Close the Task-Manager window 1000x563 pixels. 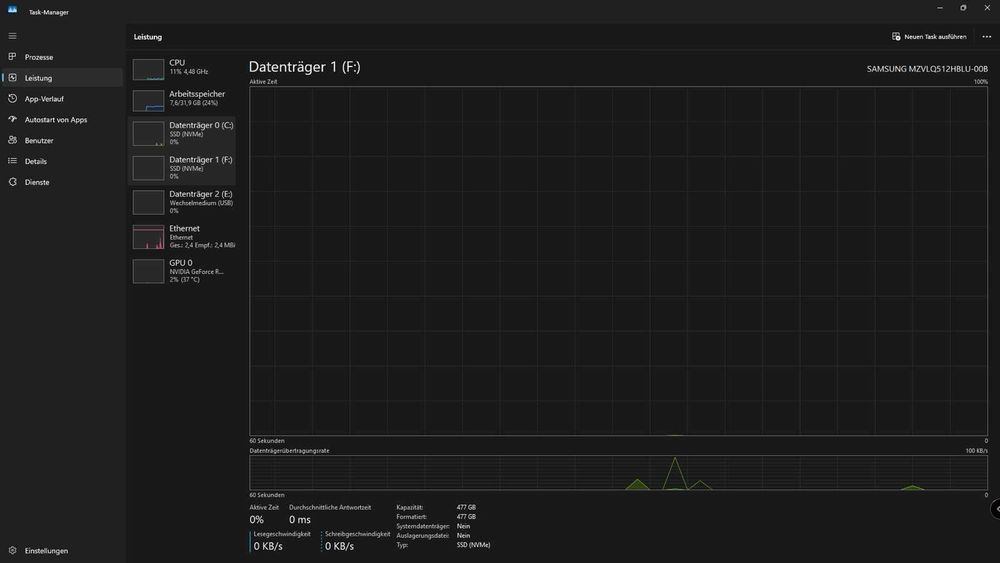(x=987, y=8)
